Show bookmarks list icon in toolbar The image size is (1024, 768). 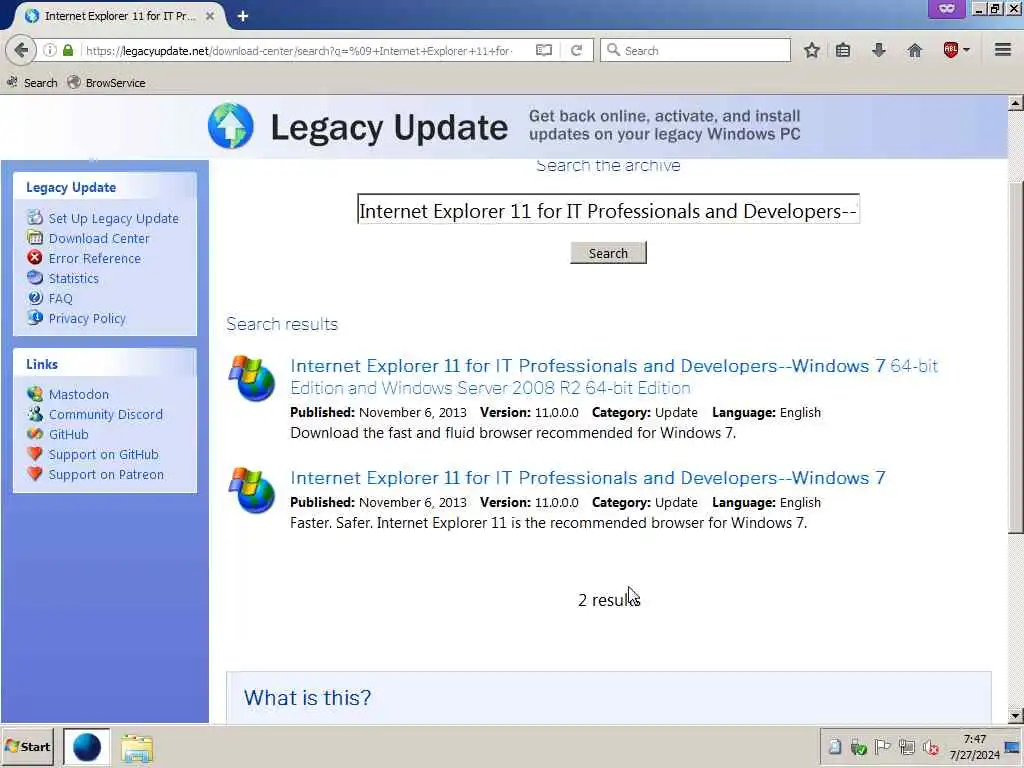(x=843, y=50)
